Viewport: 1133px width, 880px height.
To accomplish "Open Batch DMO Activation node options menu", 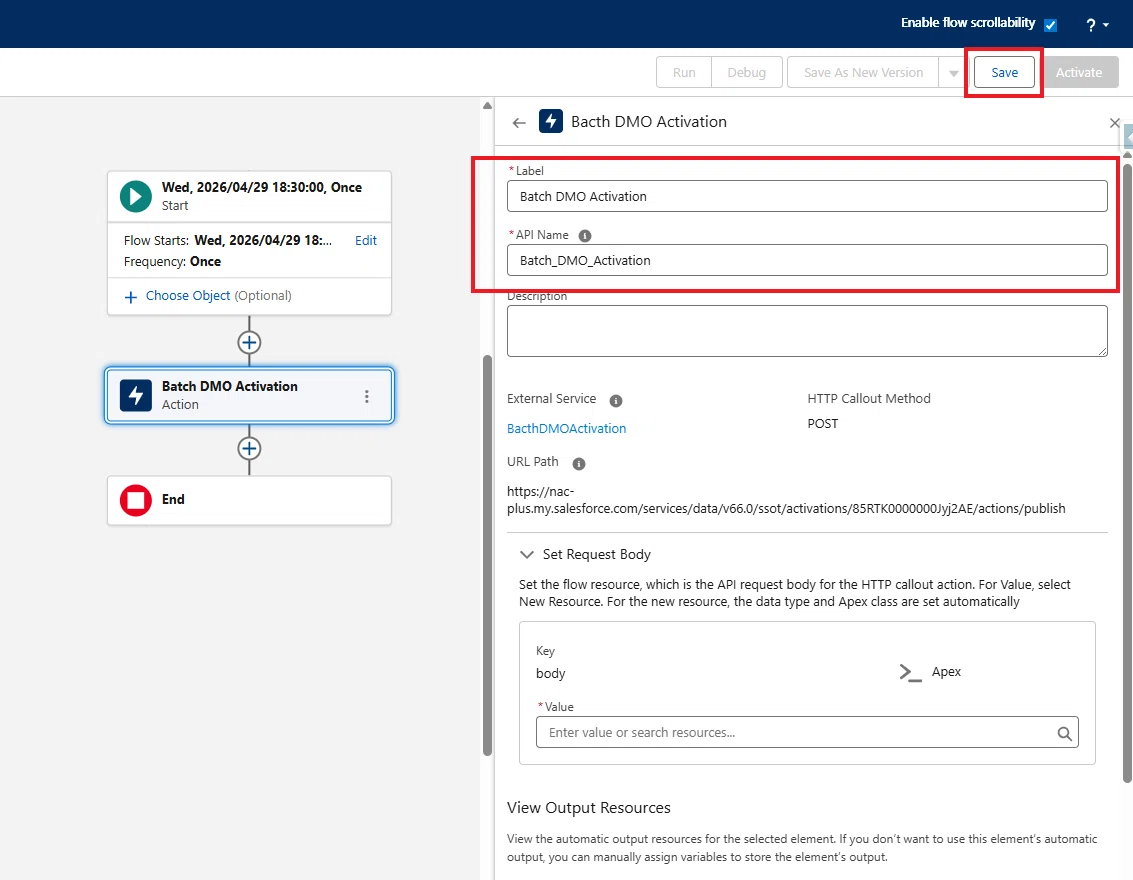I will pyautogui.click(x=366, y=396).
